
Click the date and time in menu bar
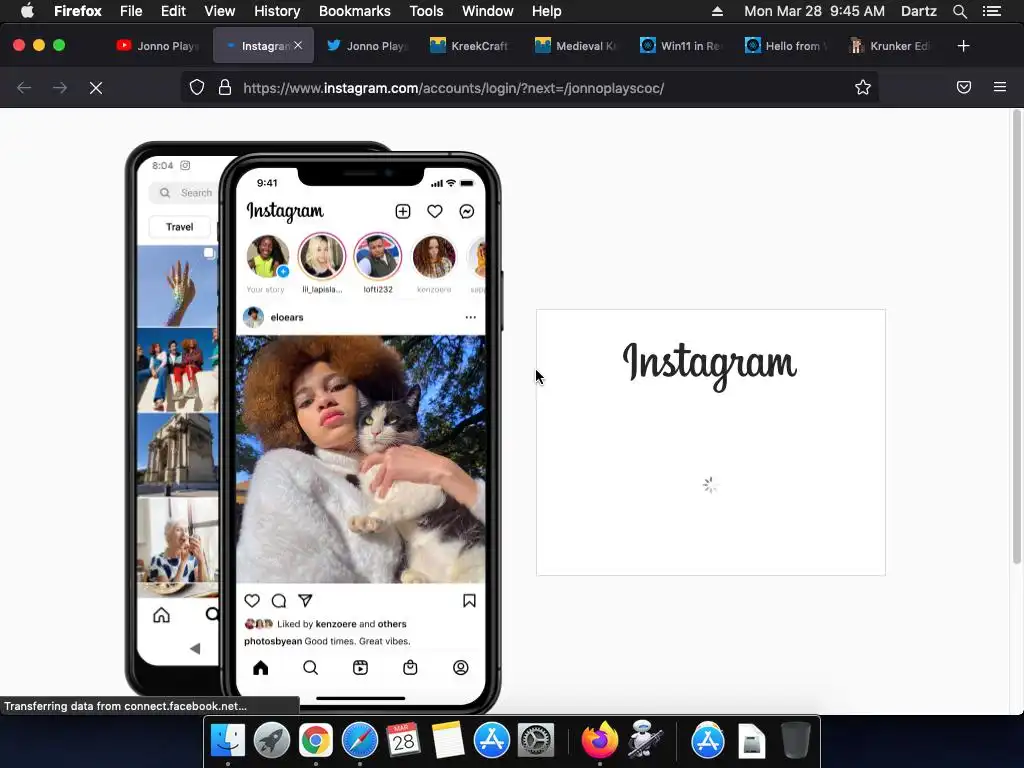[814, 11]
